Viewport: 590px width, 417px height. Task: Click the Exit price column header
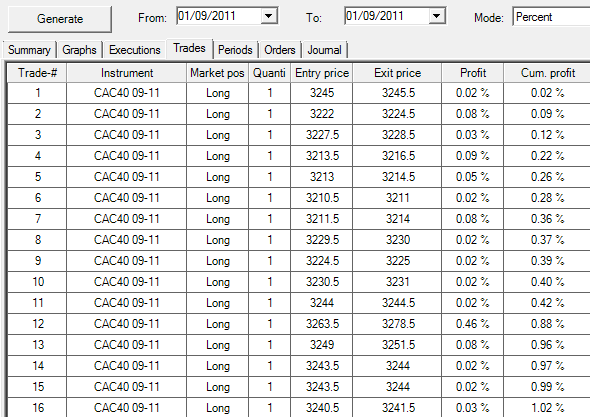tap(397, 73)
